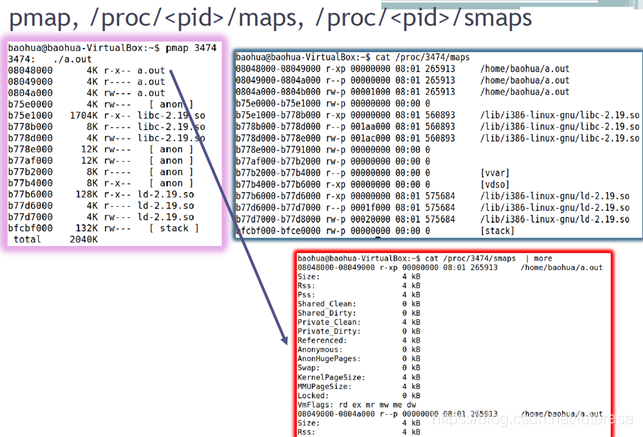This screenshot has height=437, width=643.
Task: Click maps row b778d000-b778e000 rw-p libc
Action: tap(438, 138)
